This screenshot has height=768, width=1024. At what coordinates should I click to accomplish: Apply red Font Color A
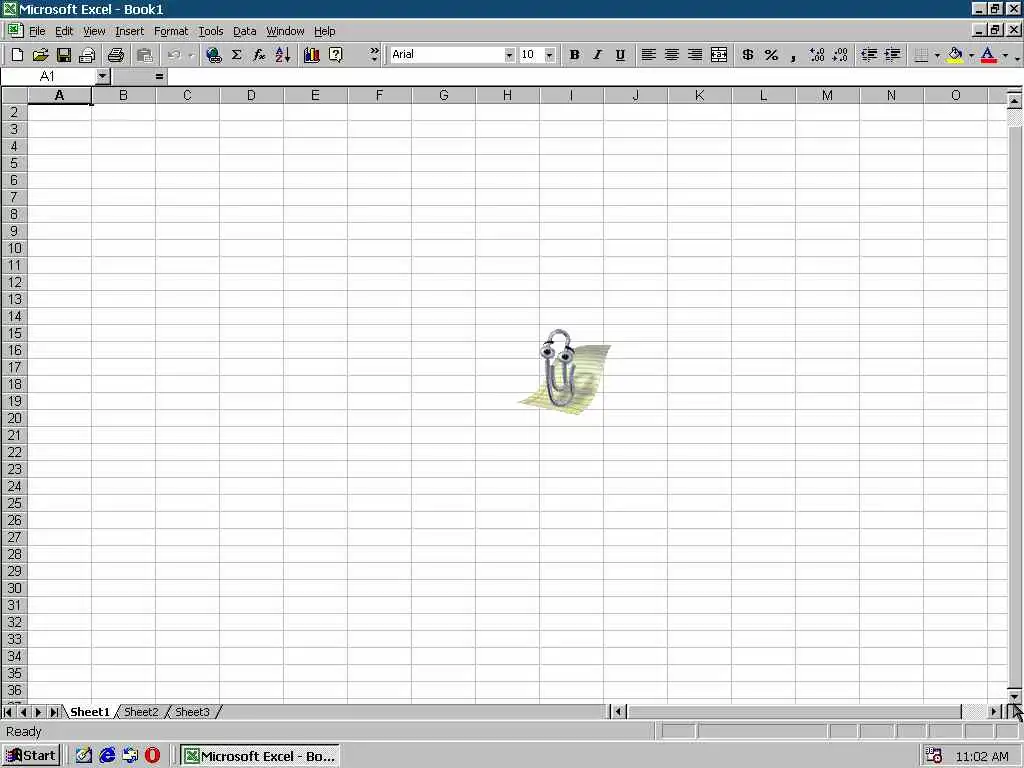(x=989, y=55)
